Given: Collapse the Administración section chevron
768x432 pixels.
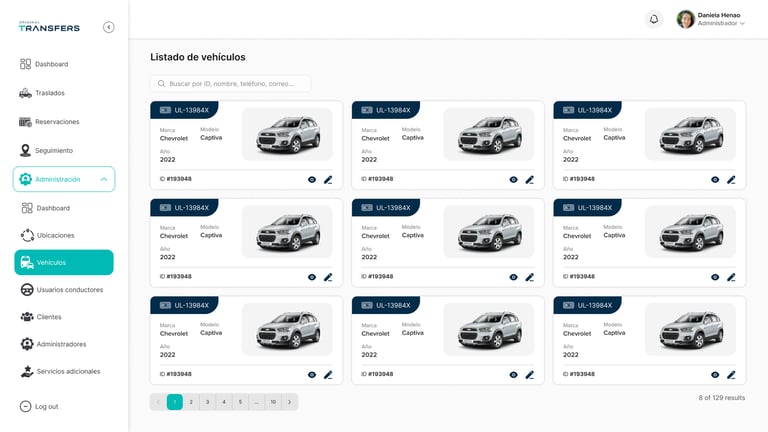Looking at the screenshot, I should [104, 179].
